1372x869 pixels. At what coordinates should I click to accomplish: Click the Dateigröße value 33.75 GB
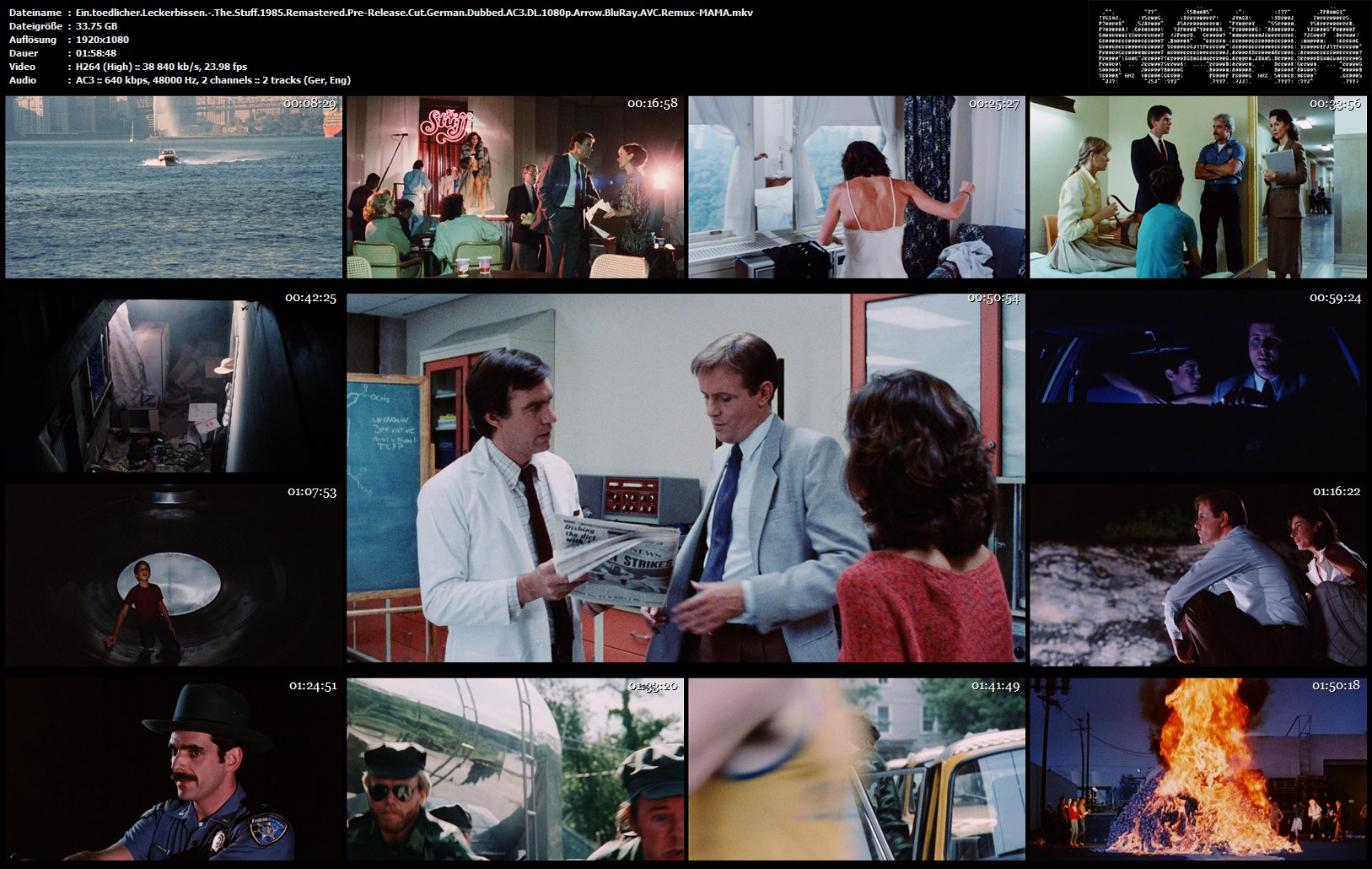click(x=96, y=26)
